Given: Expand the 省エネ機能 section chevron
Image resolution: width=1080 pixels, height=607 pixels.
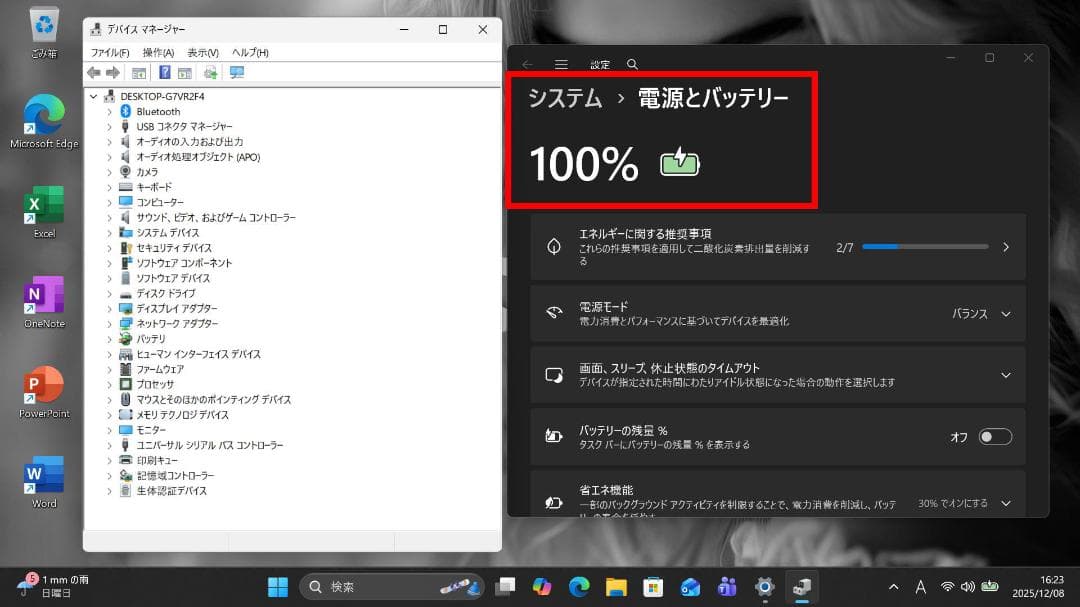Looking at the screenshot, I should pyautogui.click(x=1005, y=503).
